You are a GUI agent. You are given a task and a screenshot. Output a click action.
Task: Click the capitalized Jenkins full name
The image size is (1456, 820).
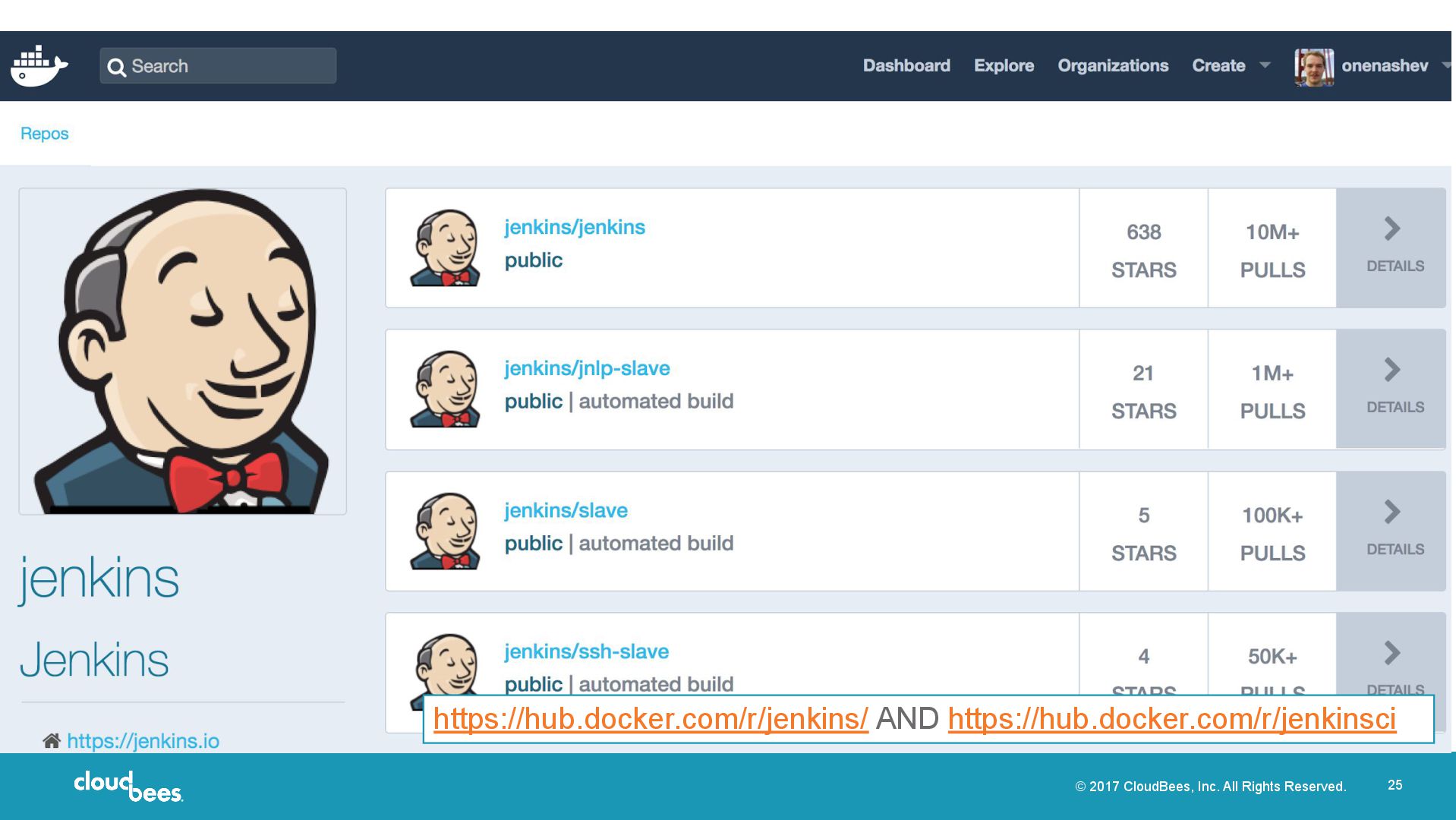tap(94, 659)
